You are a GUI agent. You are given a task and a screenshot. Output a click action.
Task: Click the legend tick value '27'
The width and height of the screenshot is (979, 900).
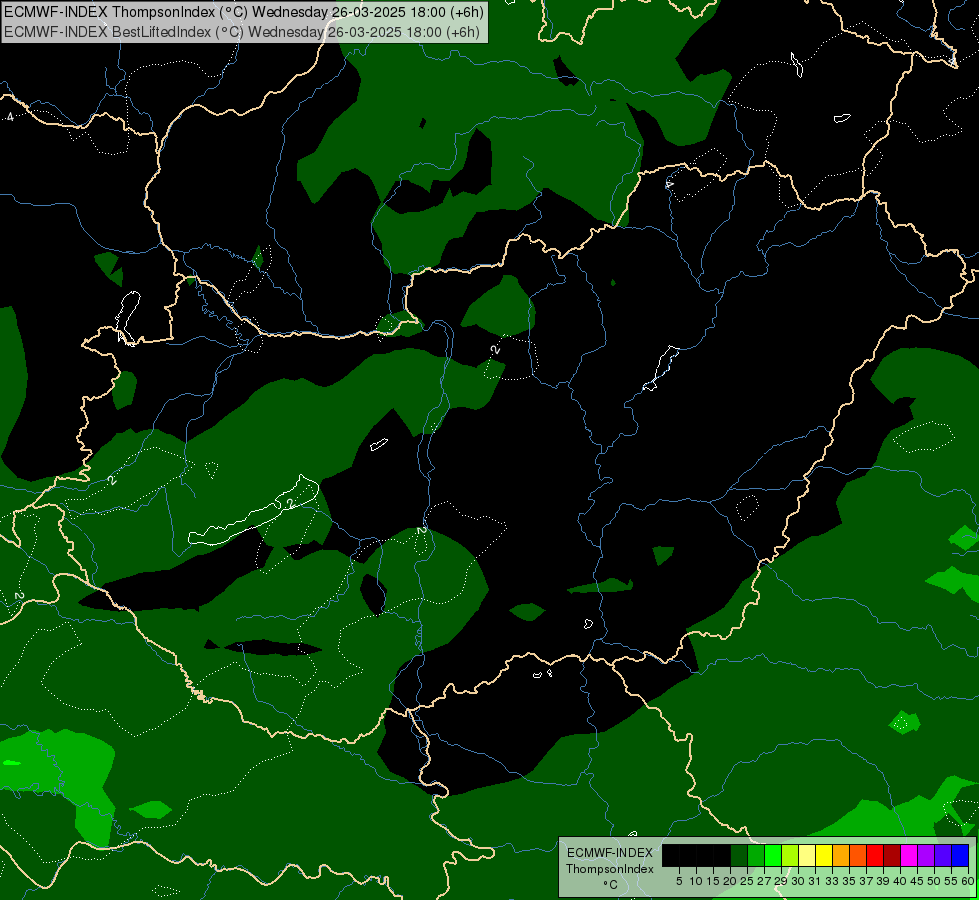(x=764, y=881)
